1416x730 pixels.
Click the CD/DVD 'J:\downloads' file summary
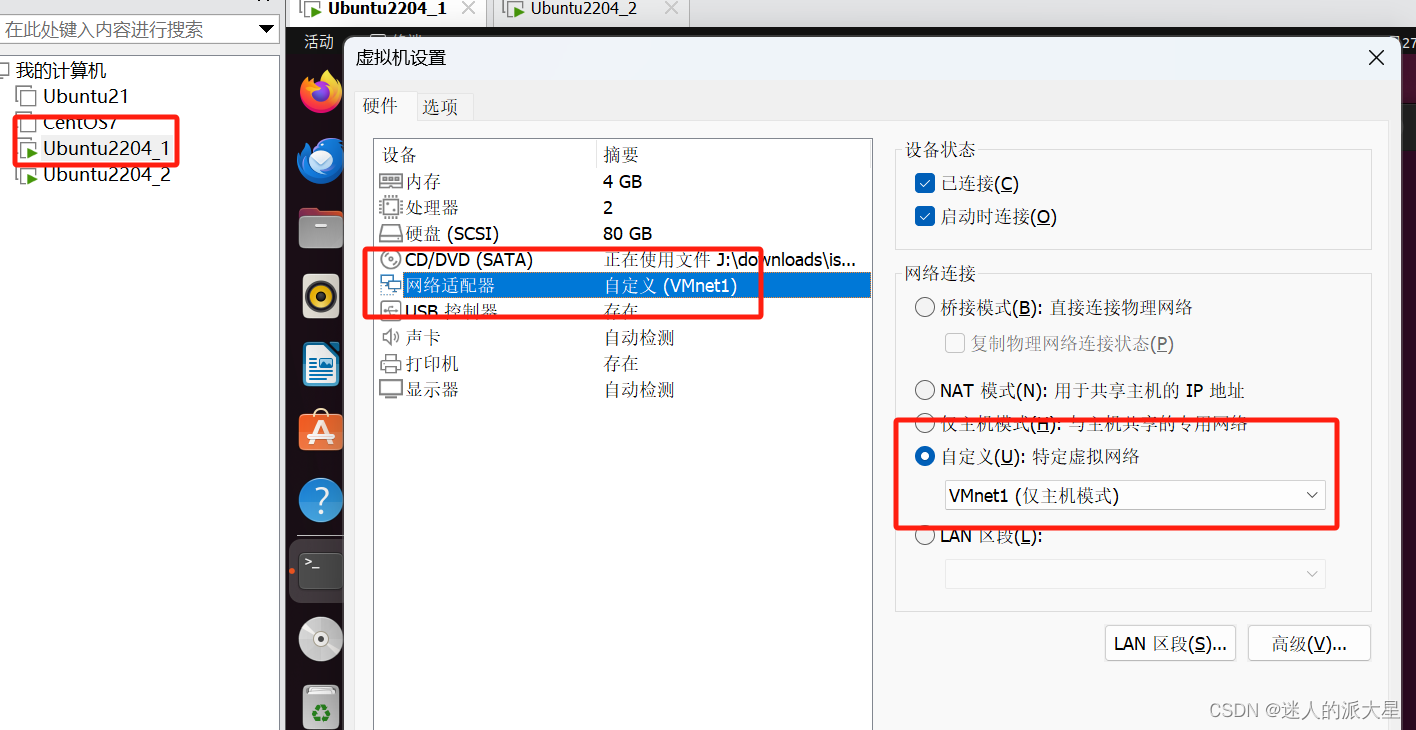(x=730, y=260)
